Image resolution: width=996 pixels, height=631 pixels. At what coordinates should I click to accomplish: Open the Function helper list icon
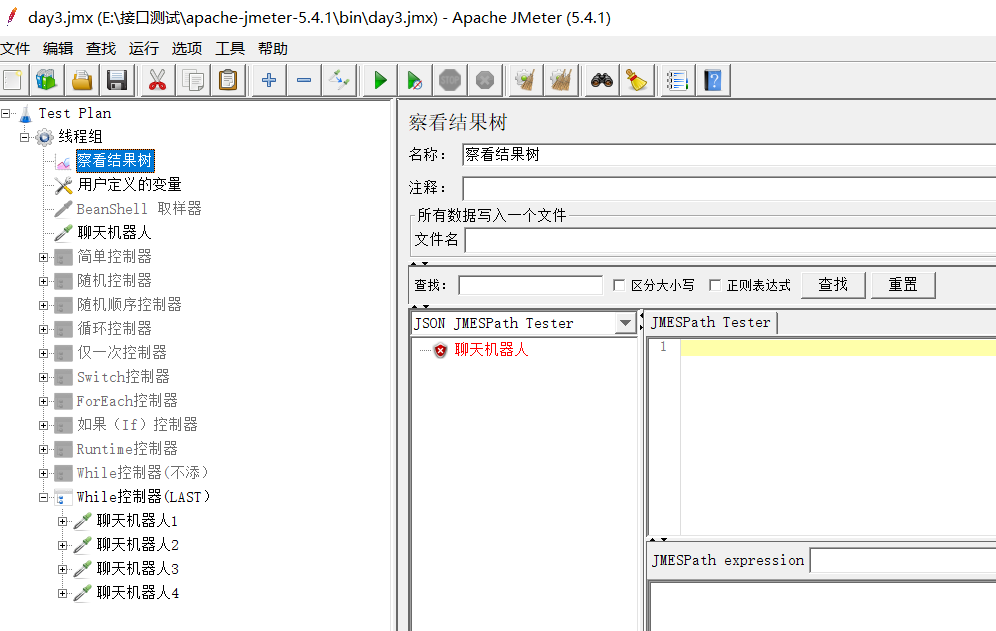677,81
